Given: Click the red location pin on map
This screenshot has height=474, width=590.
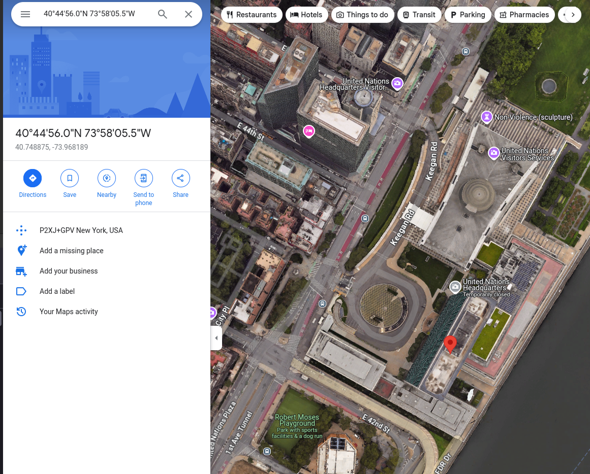Looking at the screenshot, I should coord(450,345).
